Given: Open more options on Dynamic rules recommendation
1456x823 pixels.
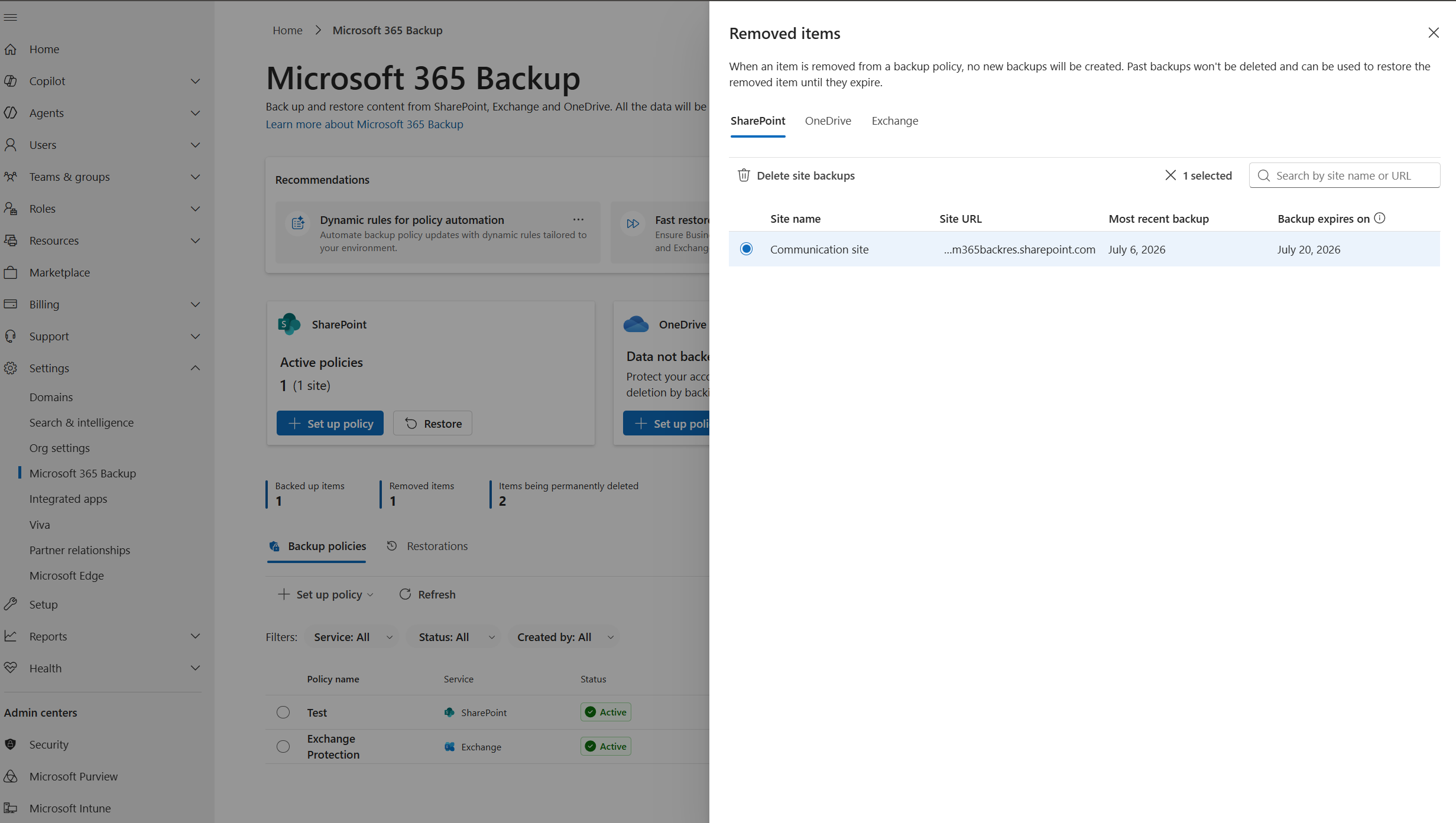Looking at the screenshot, I should pyautogui.click(x=578, y=219).
